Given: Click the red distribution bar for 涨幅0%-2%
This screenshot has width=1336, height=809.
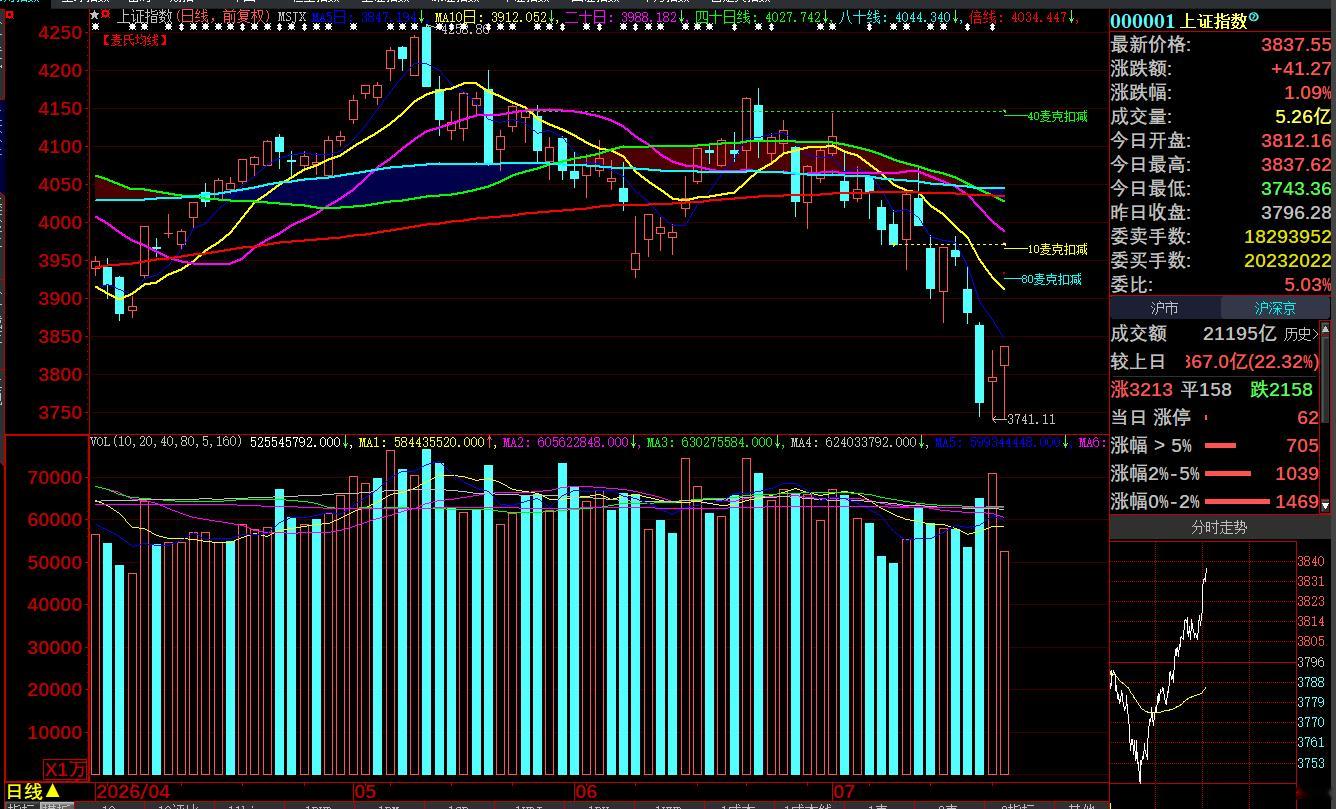Looking at the screenshot, I should (x=1236, y=502).
